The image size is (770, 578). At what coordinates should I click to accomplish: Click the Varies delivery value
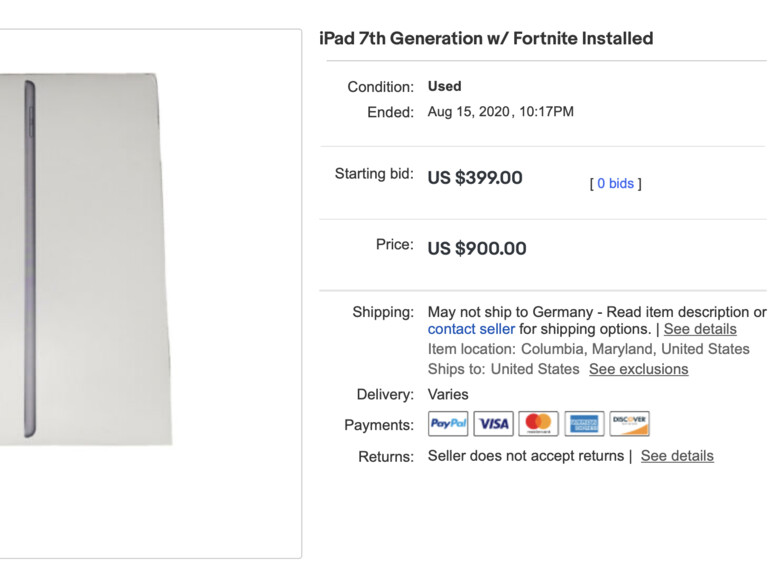(x=448, y=394)
